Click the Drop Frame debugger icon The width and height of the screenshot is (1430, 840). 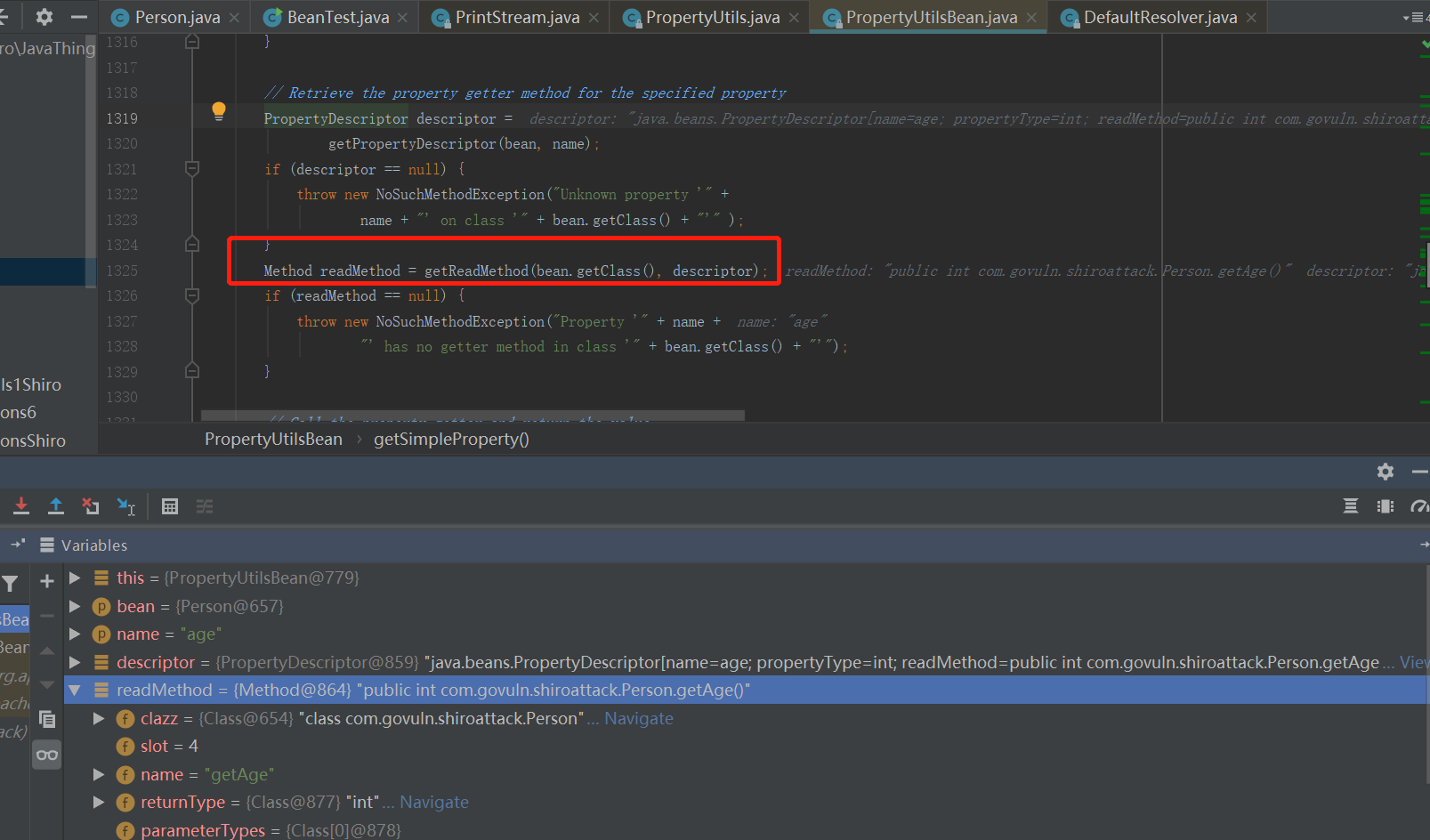[x=90, y=506]
